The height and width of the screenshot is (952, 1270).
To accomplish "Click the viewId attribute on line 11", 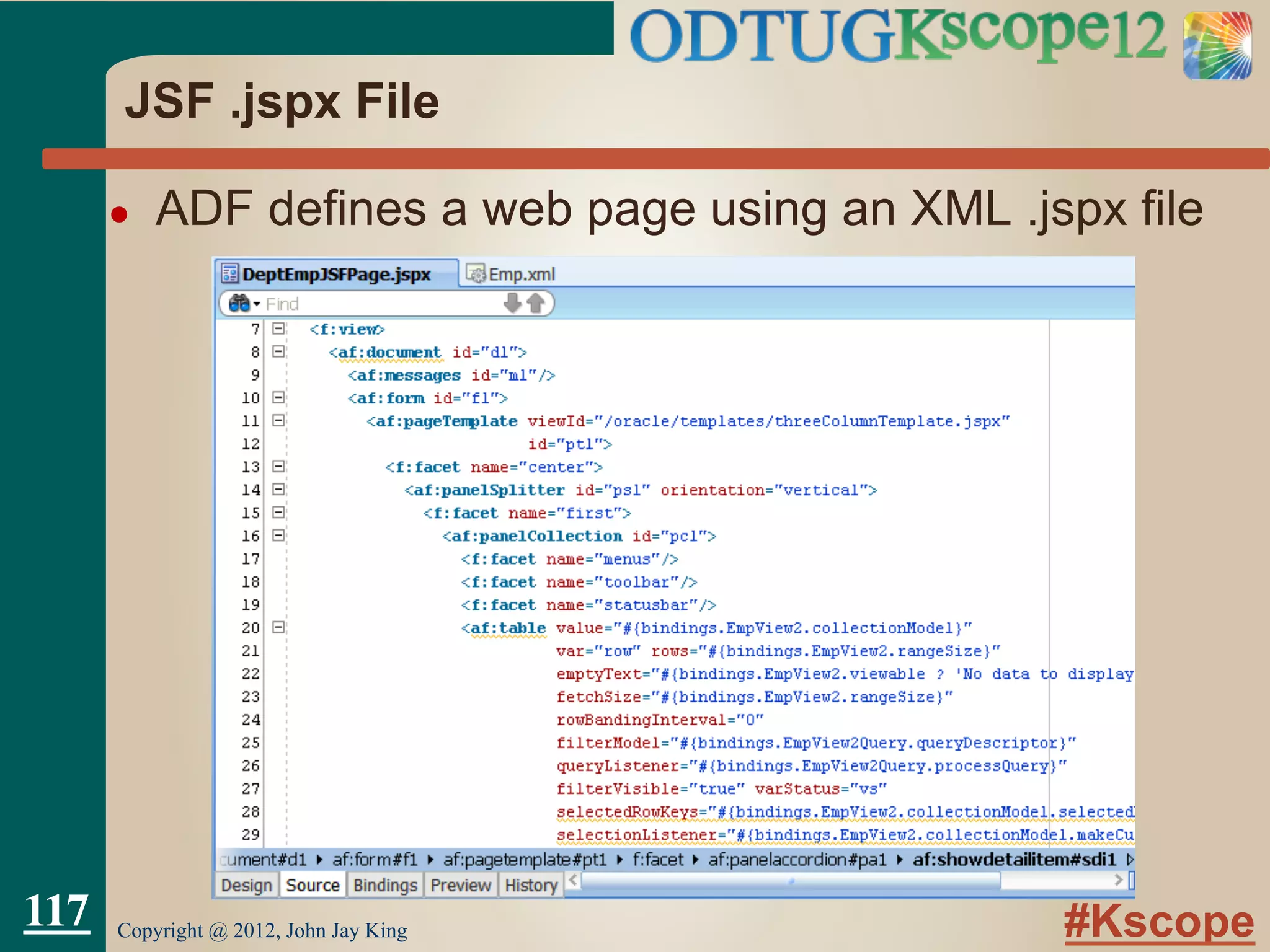I will coord(769,421).
